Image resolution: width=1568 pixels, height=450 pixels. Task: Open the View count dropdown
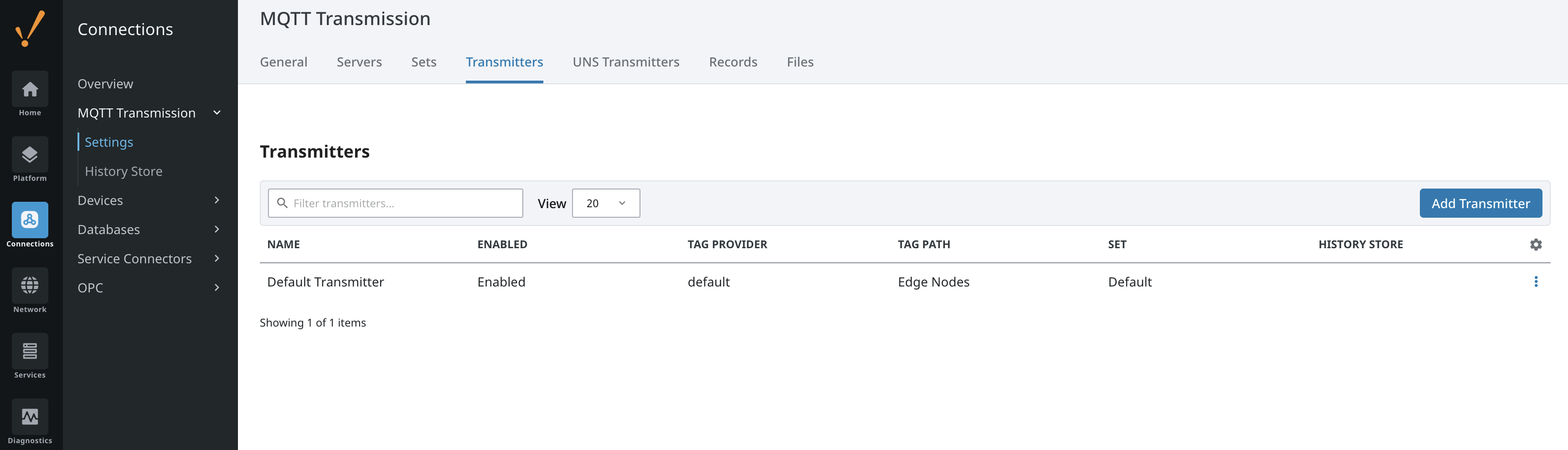[x=605, y=203]
